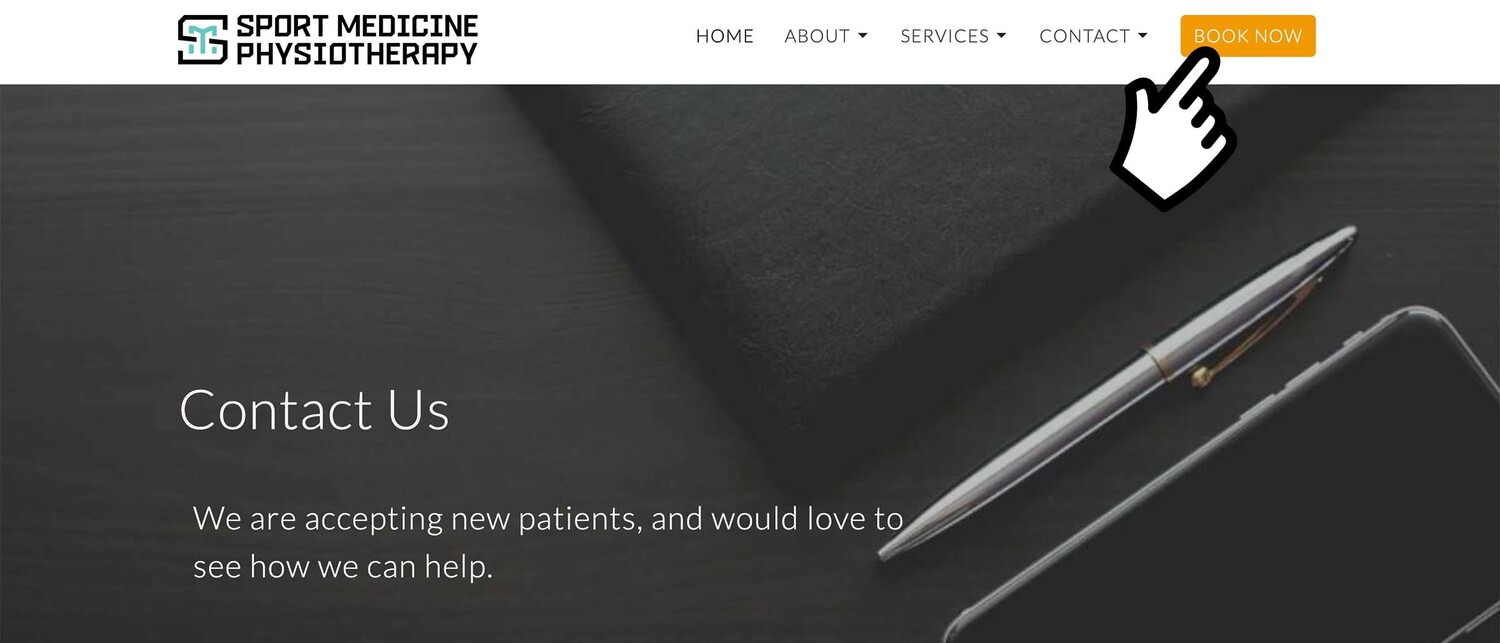Click the Contact Us heading
1500x643 pixels.
(x=314, y=409)
